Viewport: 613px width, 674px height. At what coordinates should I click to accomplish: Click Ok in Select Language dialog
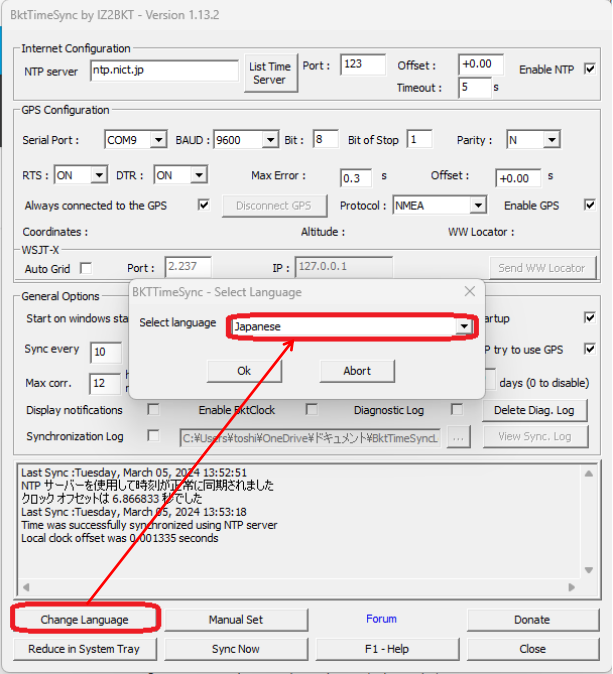[244, 371]
